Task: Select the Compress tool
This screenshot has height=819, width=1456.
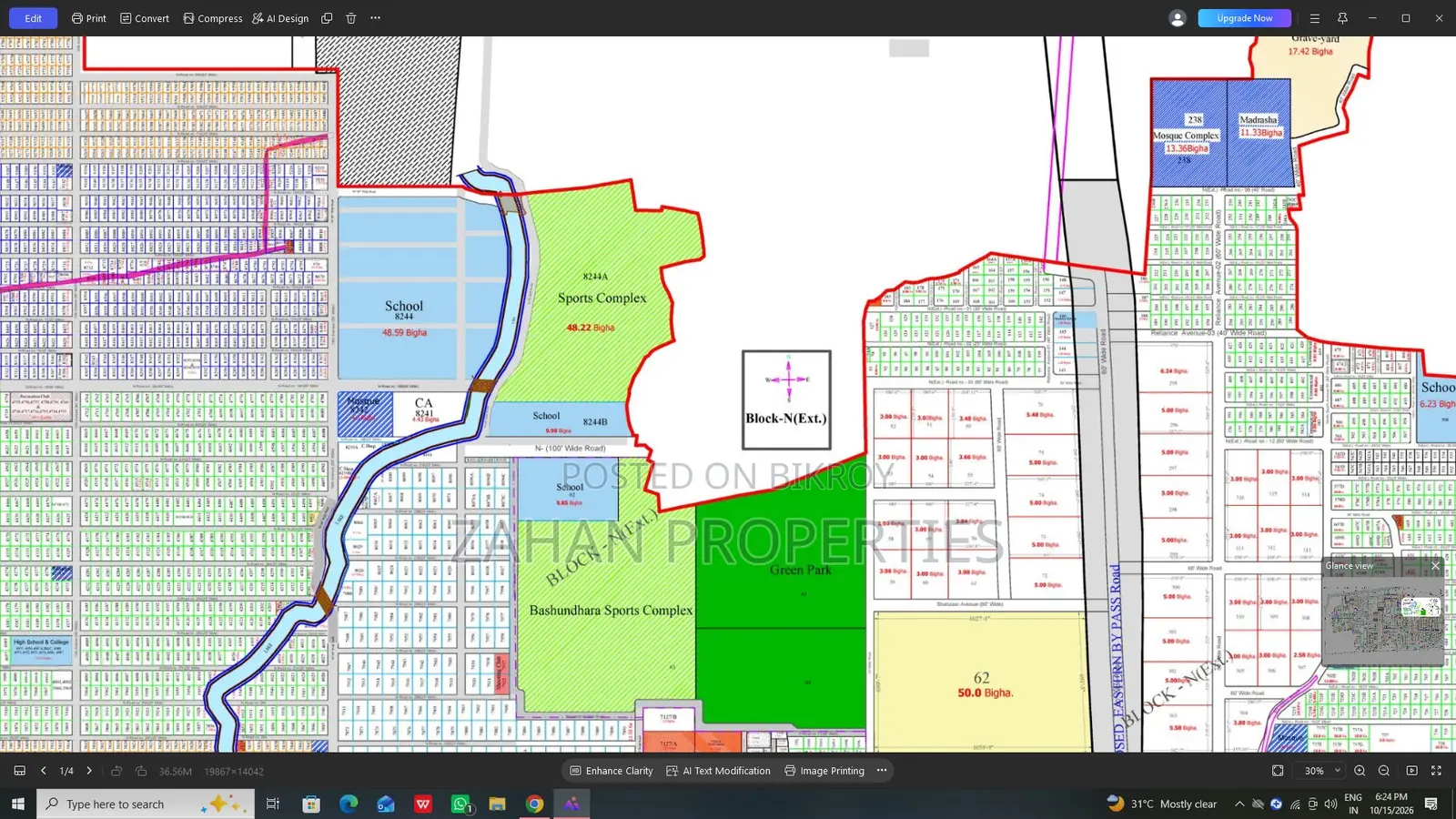Action: tap(213, 18)
